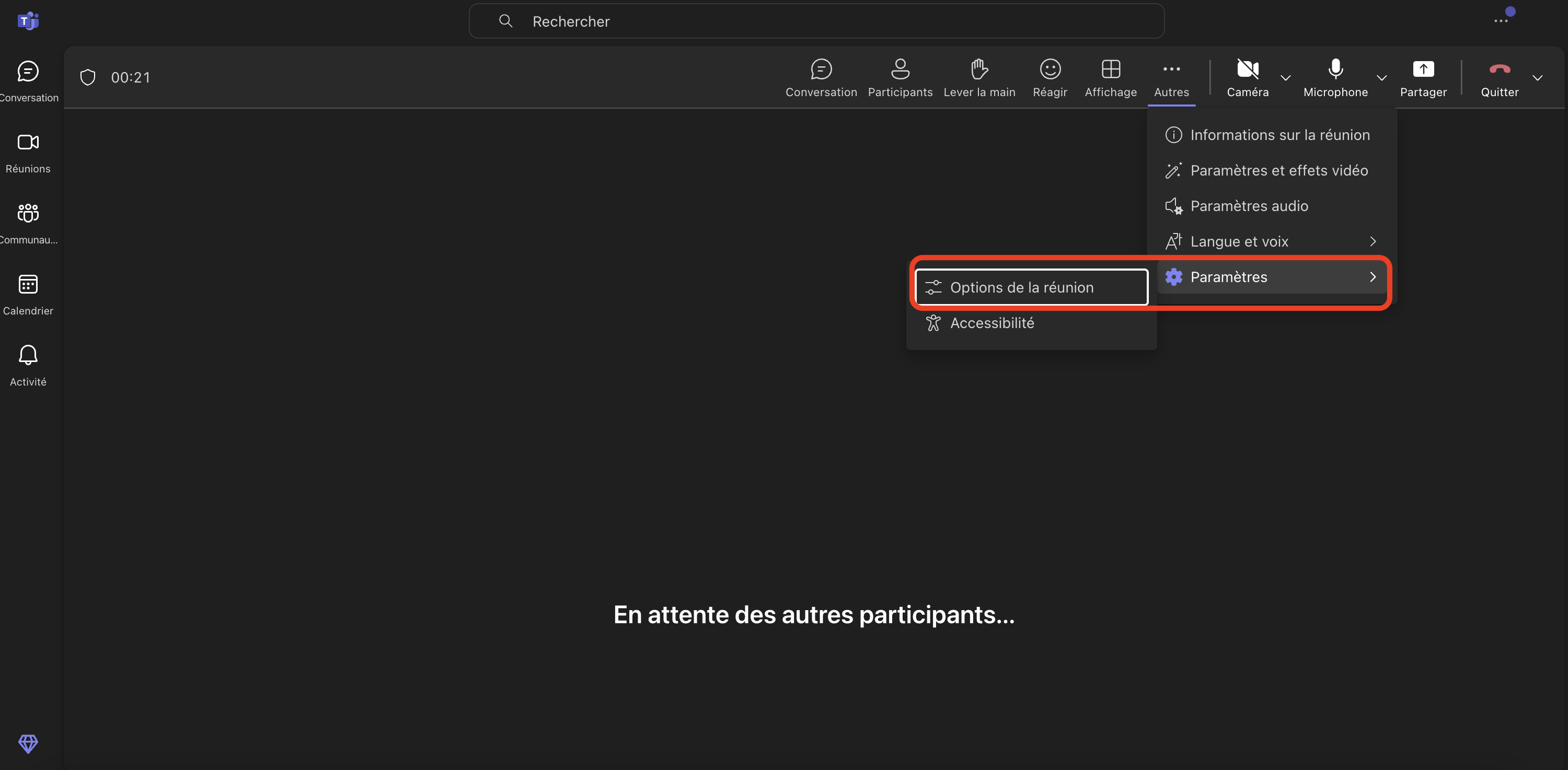Leave meeting with Quitter button

[x=1499, y=77]
